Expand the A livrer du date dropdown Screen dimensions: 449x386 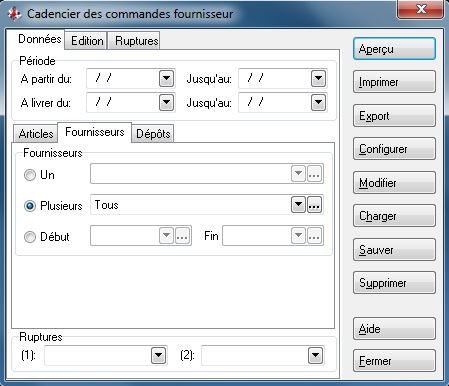[166, 102]
